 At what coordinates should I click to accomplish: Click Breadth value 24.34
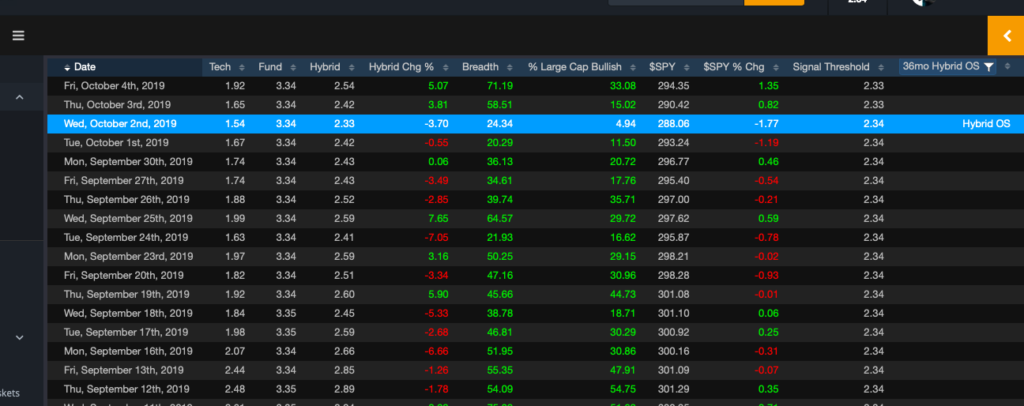coord(500,123)
